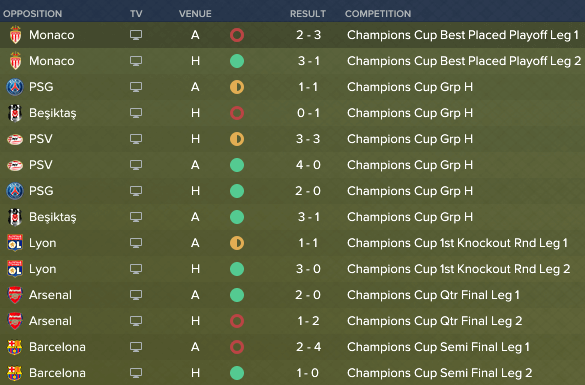Viewport: 585px width, 385px height.
Task: Click the PSG club badge in the 1-1 row
Action: point(15,87)
